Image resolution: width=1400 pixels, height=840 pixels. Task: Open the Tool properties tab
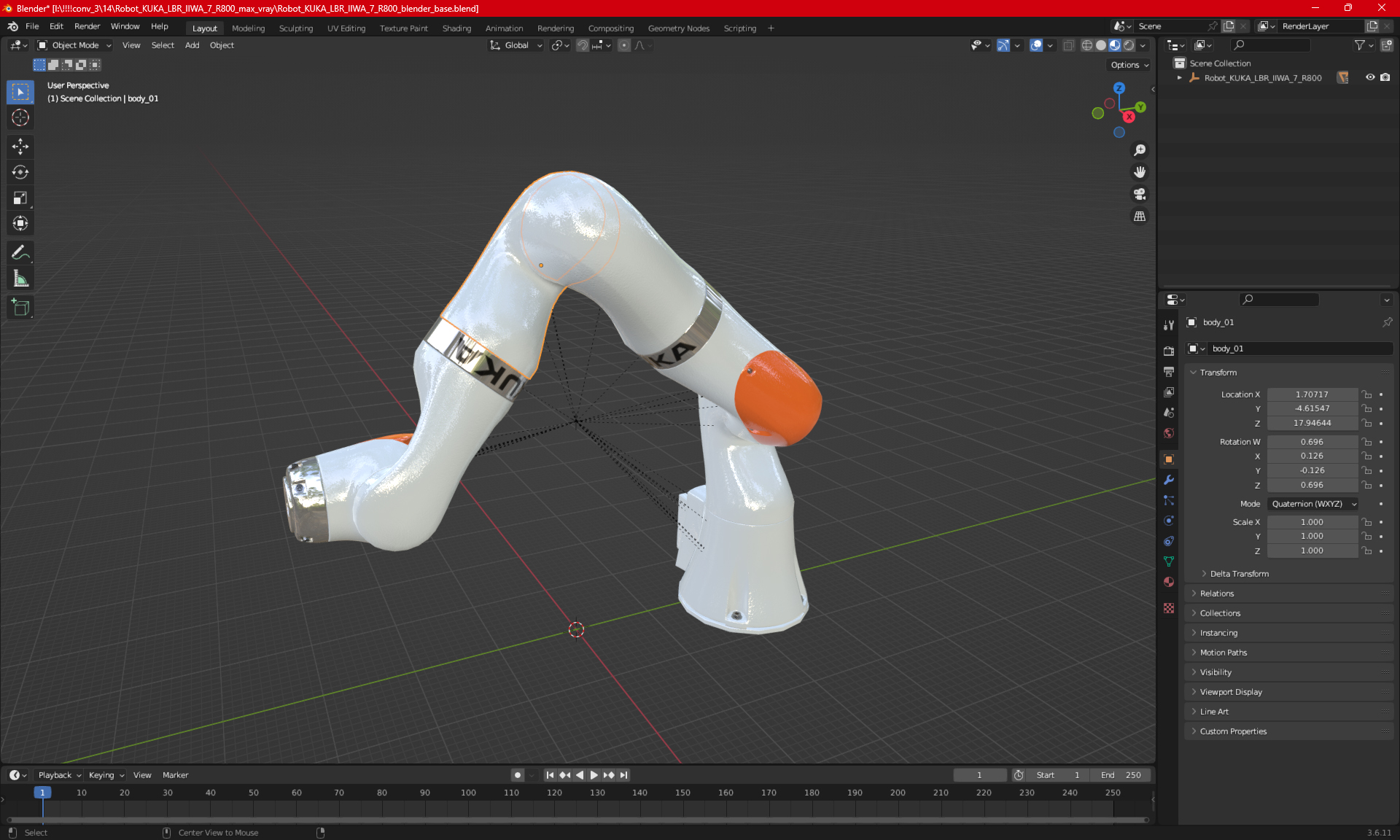click(x=1169, y=325)
